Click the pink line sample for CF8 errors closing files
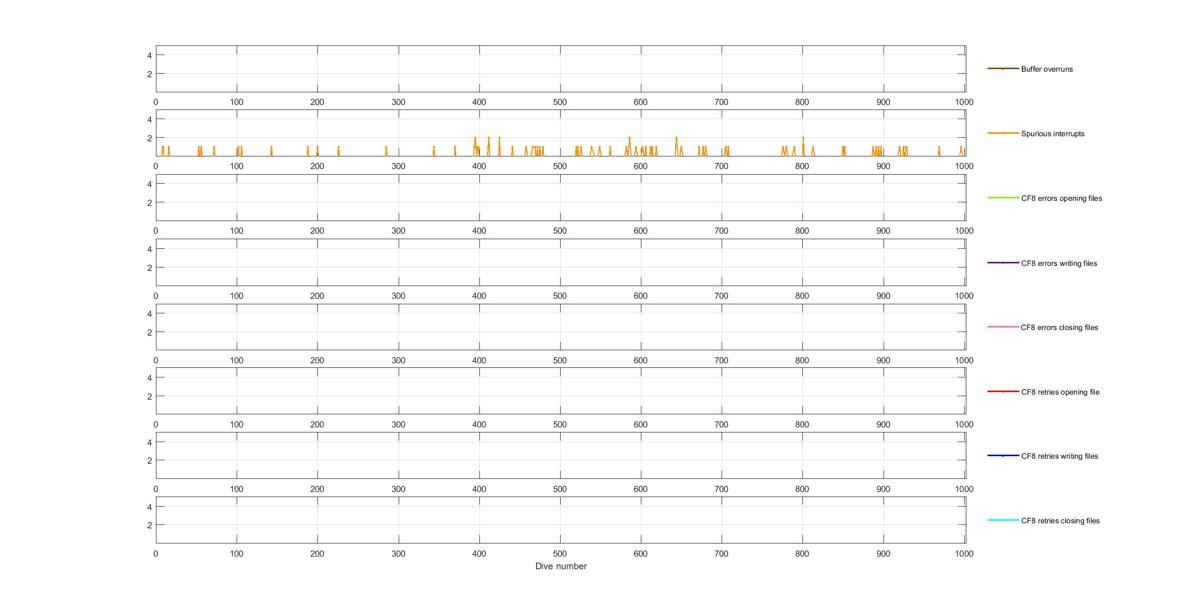The height and width of the screenshot is (611, 1200). (1003, 327)
